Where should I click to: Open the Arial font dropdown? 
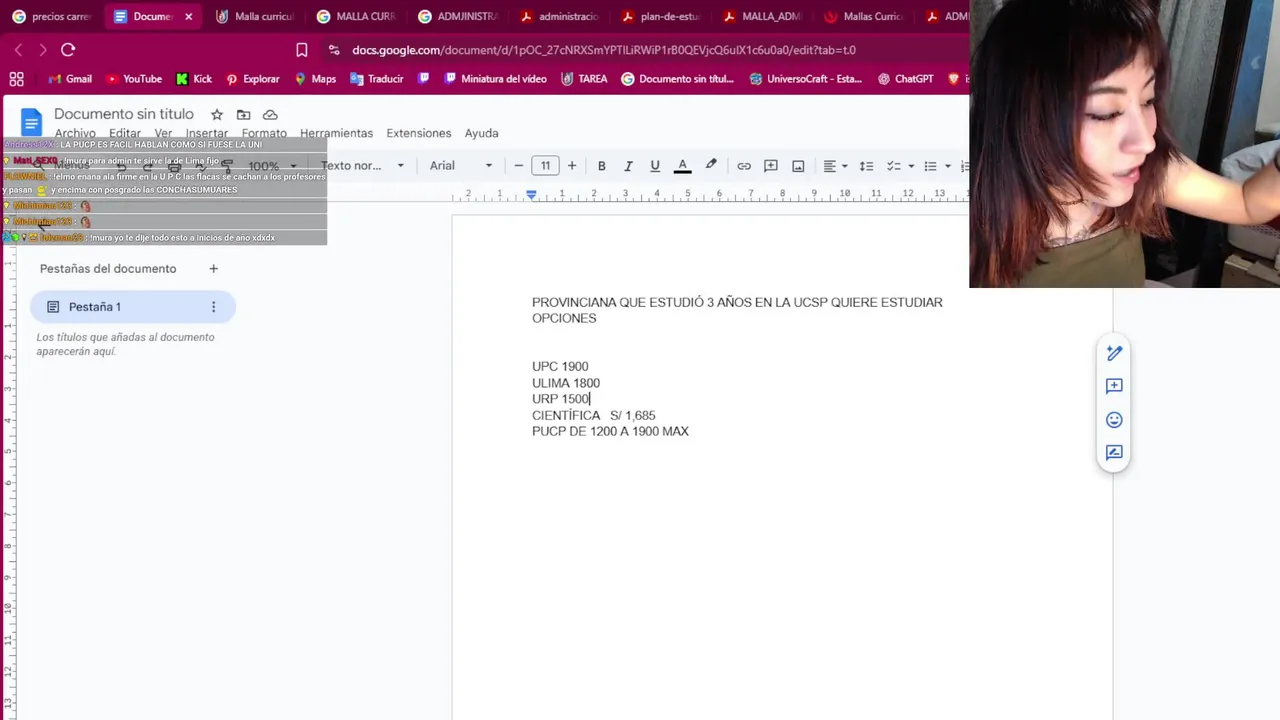tap(461, 166)
